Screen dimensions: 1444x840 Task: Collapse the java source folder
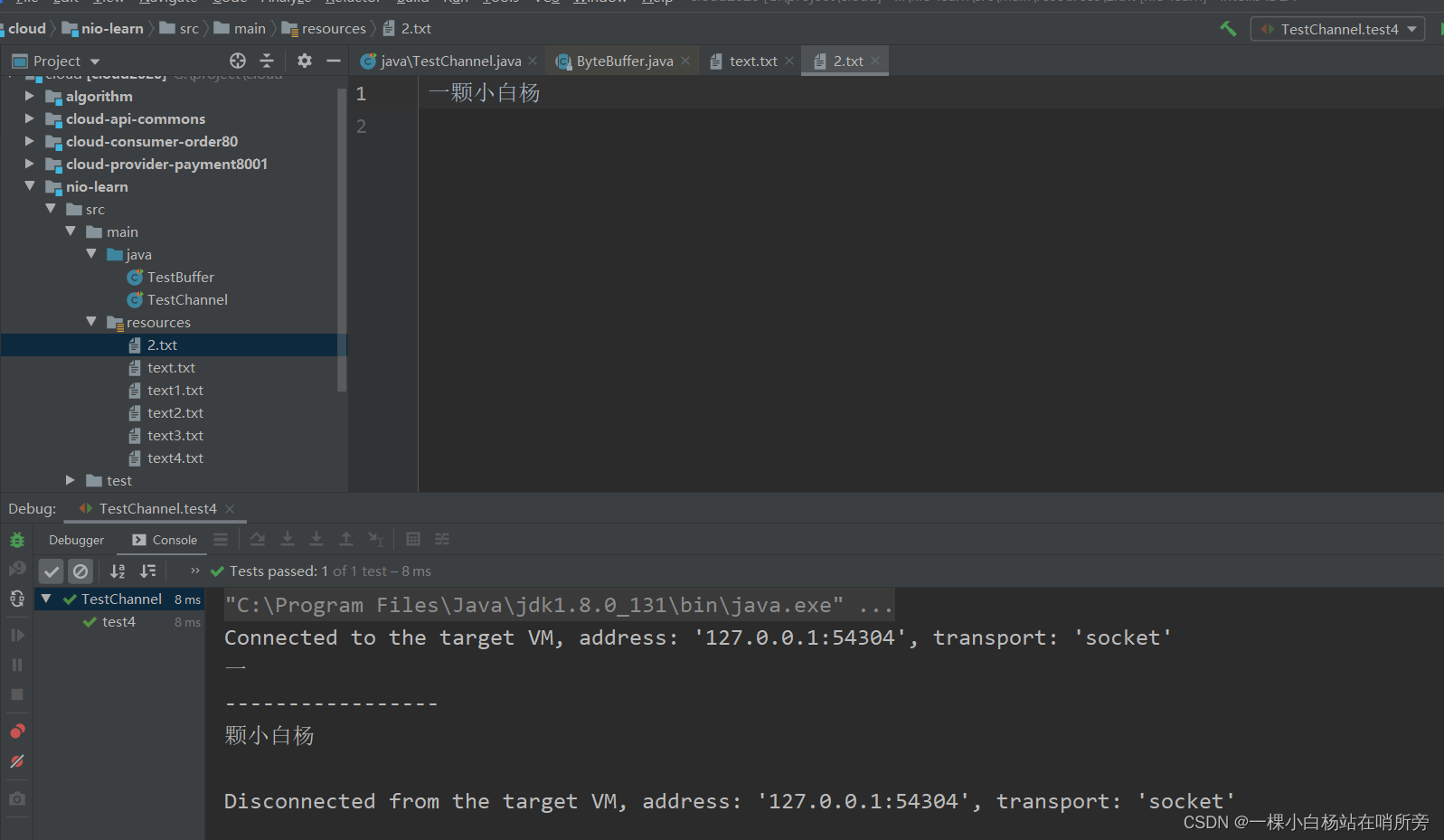[x=91, y=254]
